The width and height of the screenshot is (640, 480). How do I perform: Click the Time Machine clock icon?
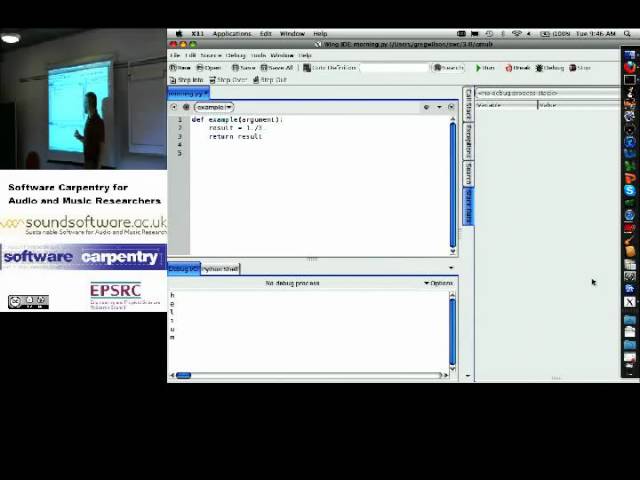[489, 34]
